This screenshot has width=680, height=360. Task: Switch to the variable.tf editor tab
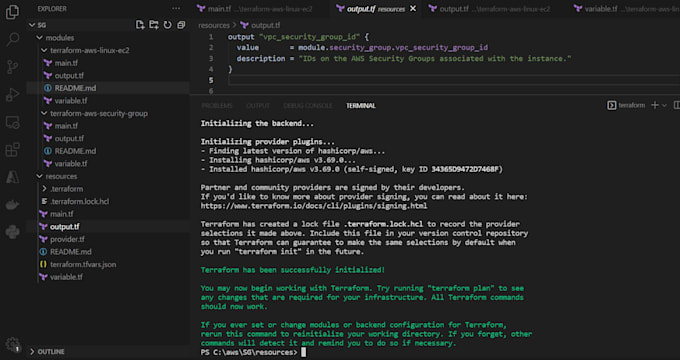(625, 9)
